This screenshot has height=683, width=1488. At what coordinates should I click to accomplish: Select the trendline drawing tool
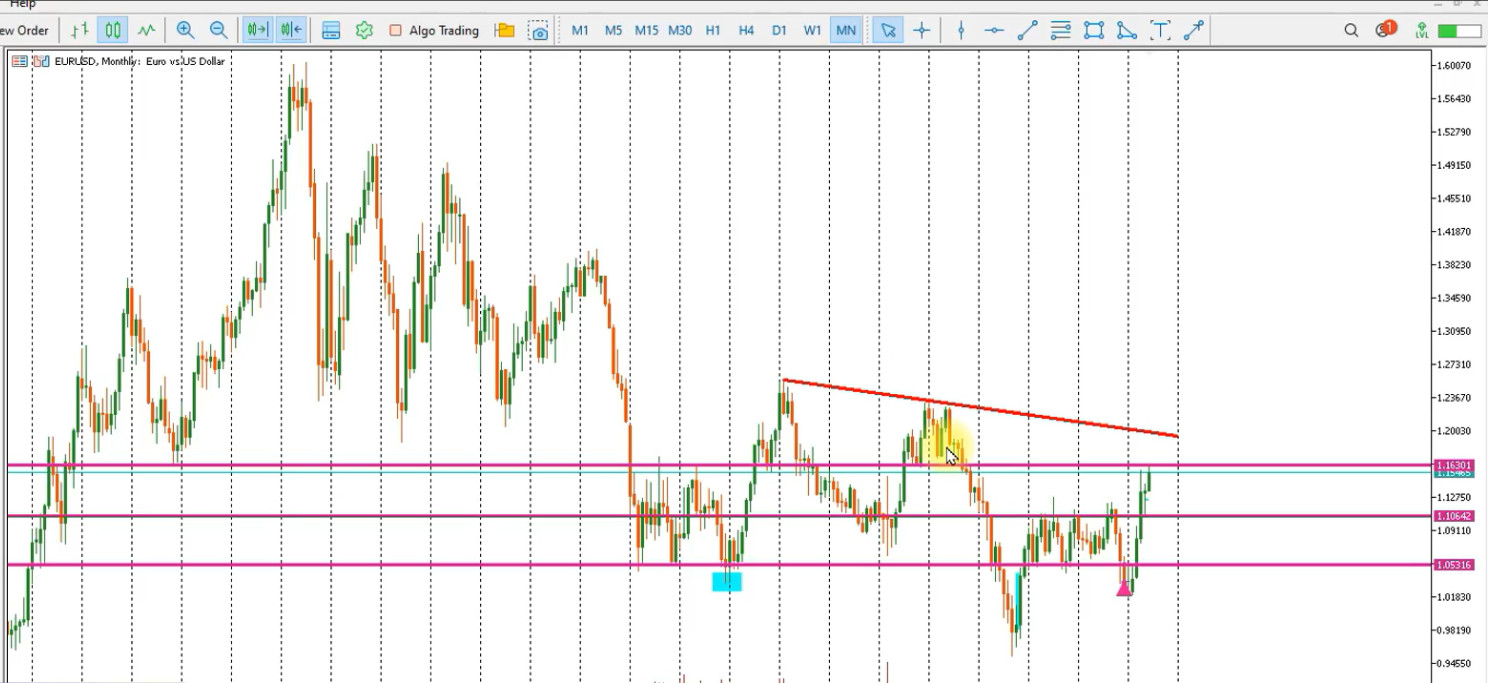tap(1027, 31)
